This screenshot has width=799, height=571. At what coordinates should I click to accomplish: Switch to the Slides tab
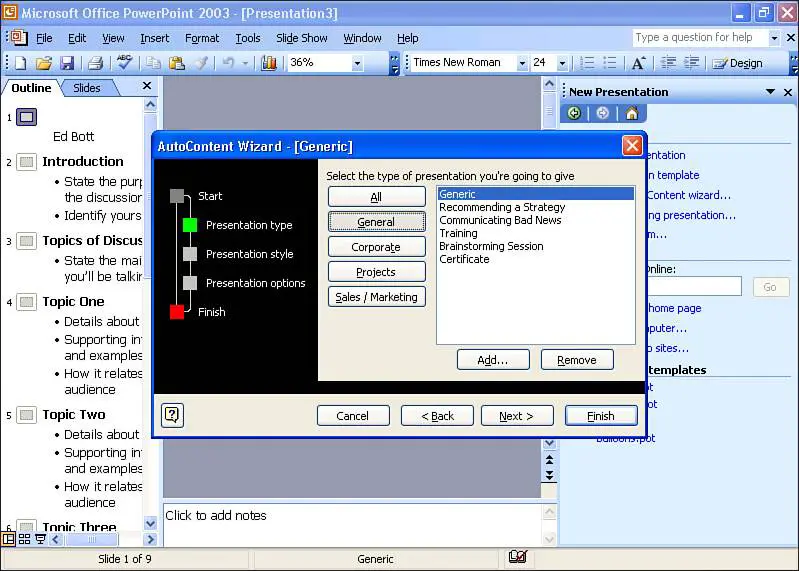(x=87, y=88)
